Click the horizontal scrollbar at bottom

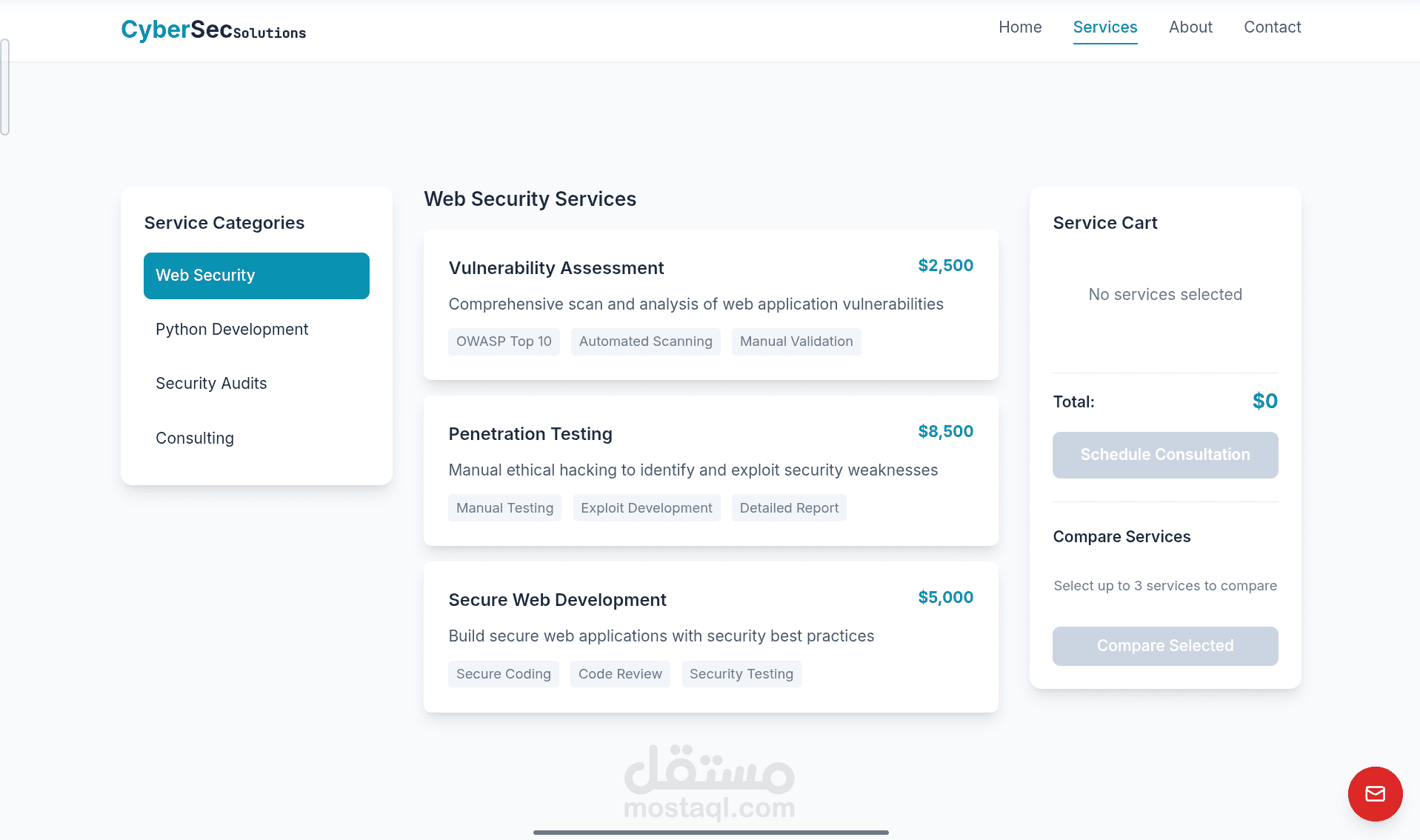[710, 833]
